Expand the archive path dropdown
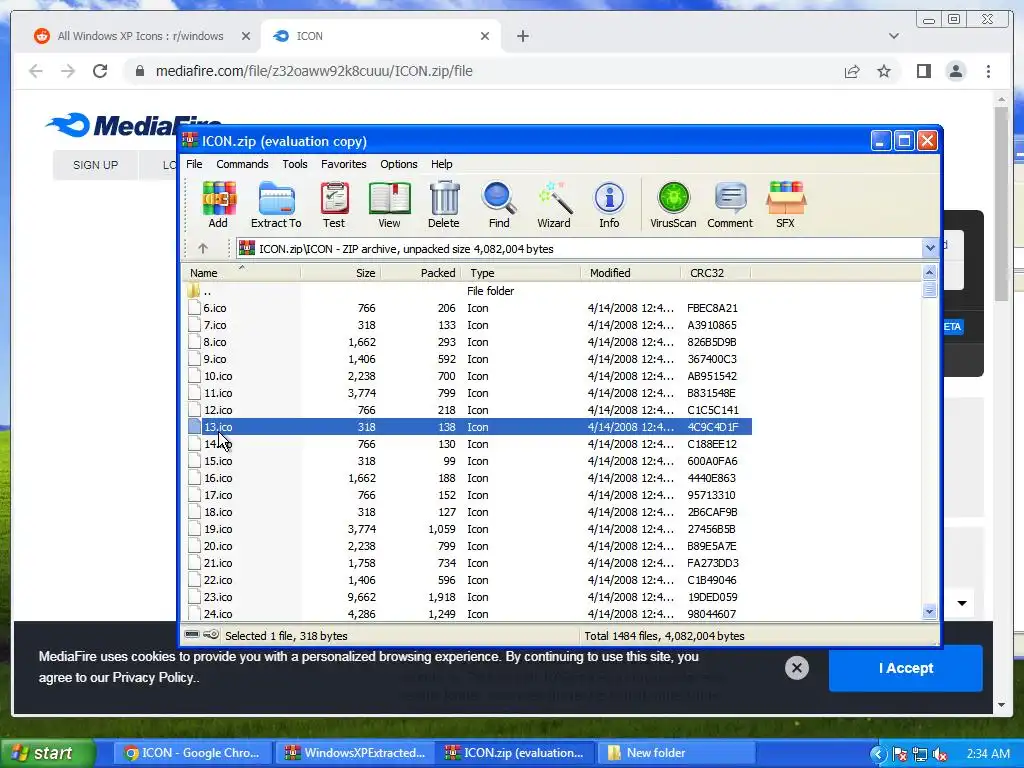This screenshot has width=1024, height=768. [x=929, y=248]
